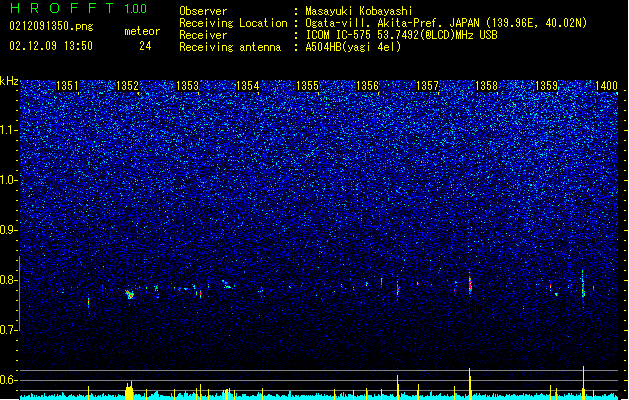Image resolution: width=629 pixels, height=400 pixels.
Task: Click the 0.9 kHz frequency label
Action: (x=9, y=230)
